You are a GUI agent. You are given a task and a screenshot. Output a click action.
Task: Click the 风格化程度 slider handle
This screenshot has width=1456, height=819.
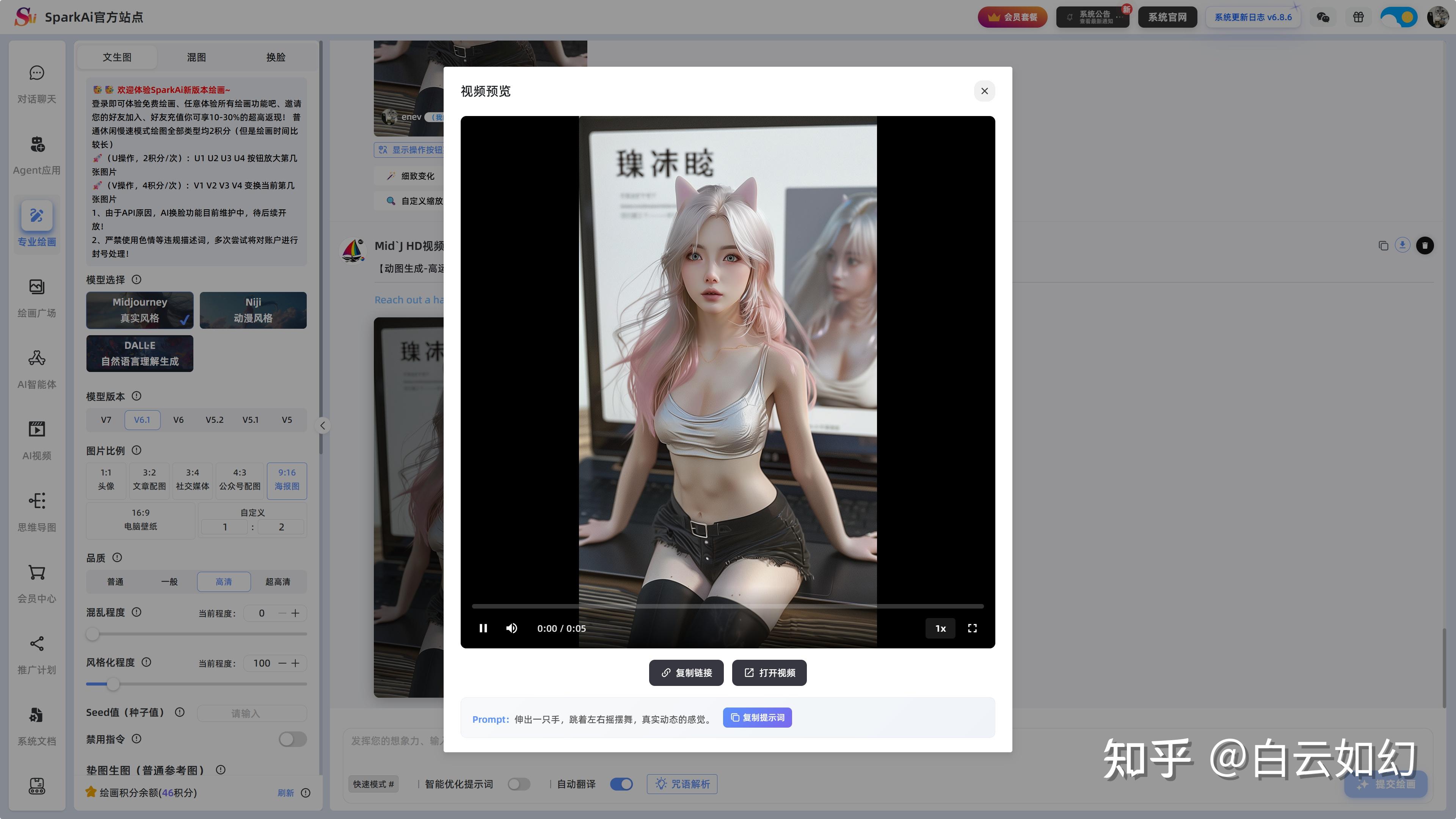[113, 684]
